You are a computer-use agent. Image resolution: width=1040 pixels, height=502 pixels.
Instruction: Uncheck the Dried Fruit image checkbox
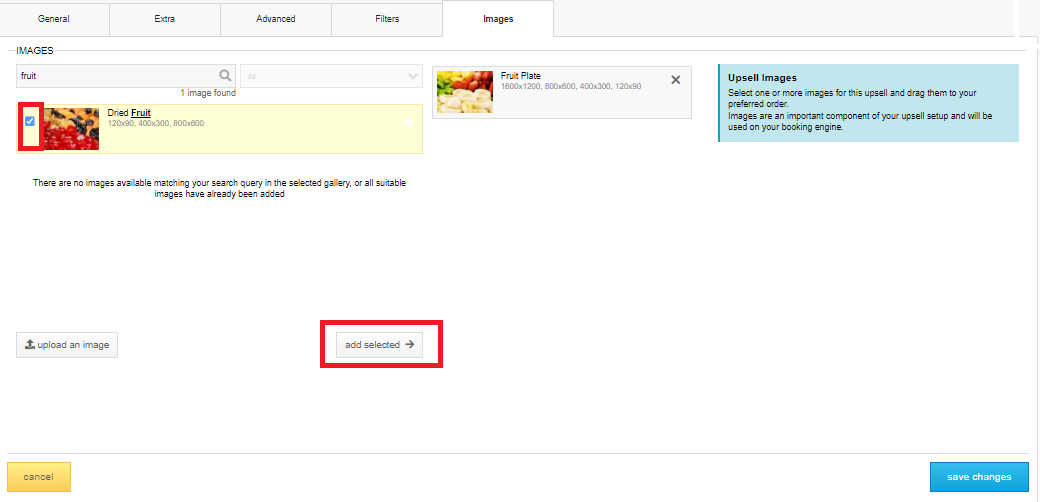click(30, 121)
